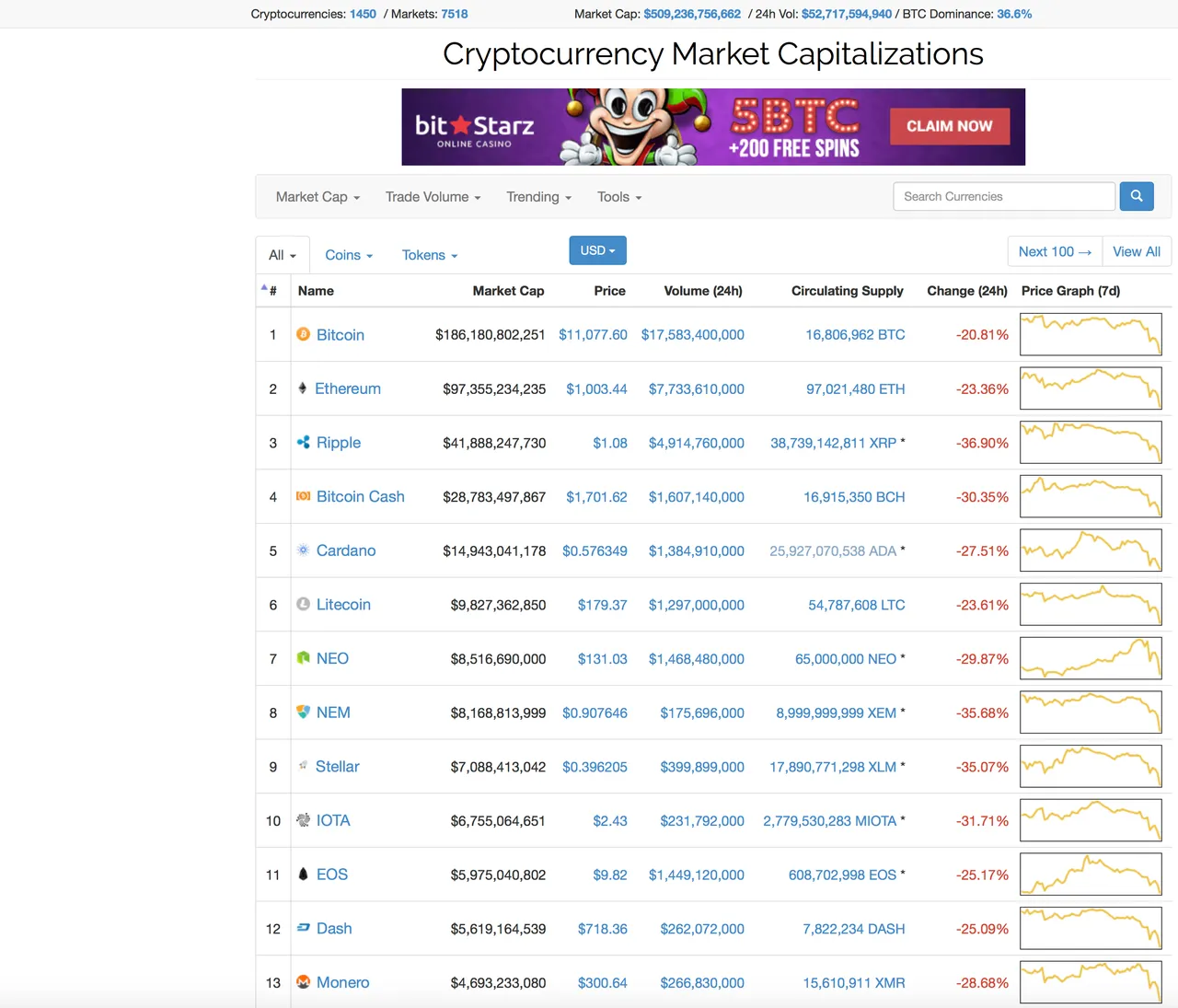Sort by Change (24h) header
This screenshot has height=1008, width=1178.
967,291
